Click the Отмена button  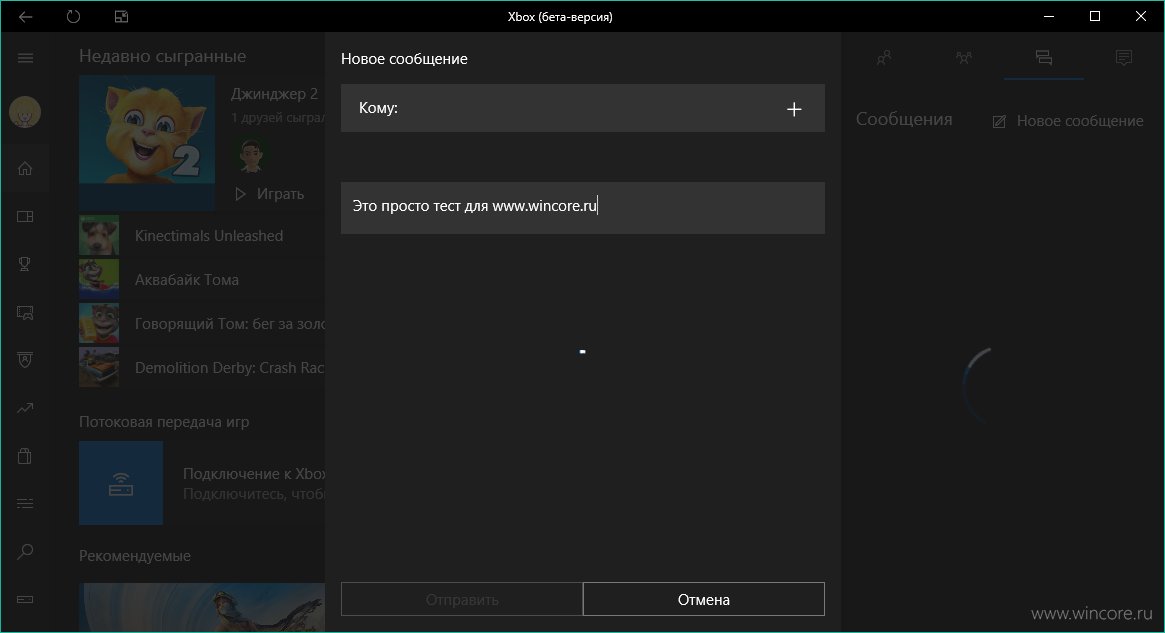point(704,599)
